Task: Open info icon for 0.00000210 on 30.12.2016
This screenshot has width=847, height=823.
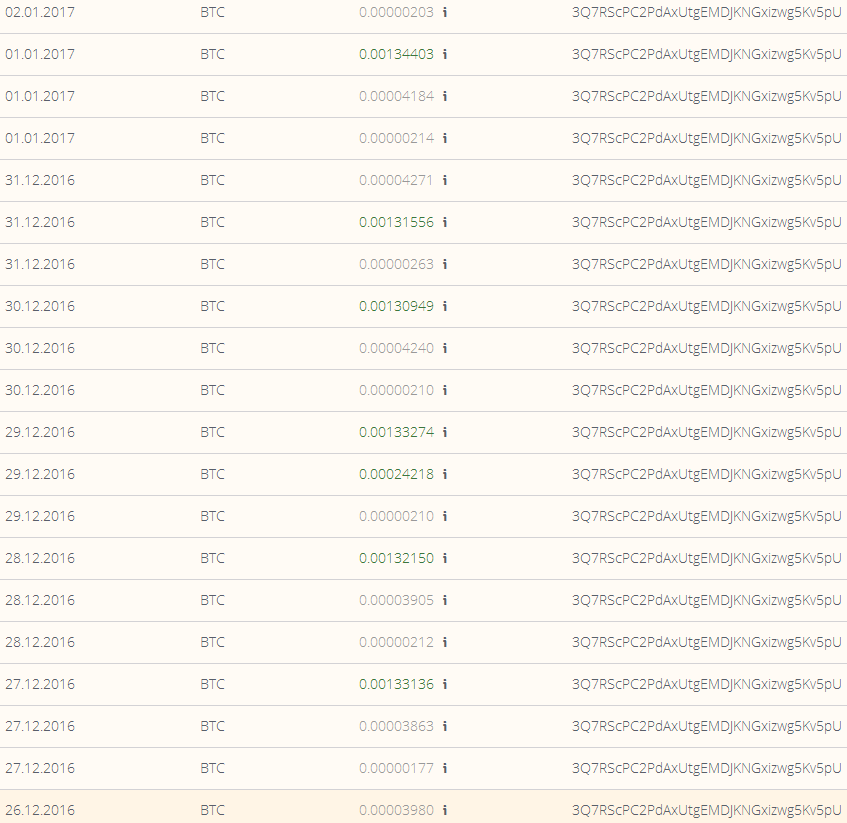Action: coord(445,390)
